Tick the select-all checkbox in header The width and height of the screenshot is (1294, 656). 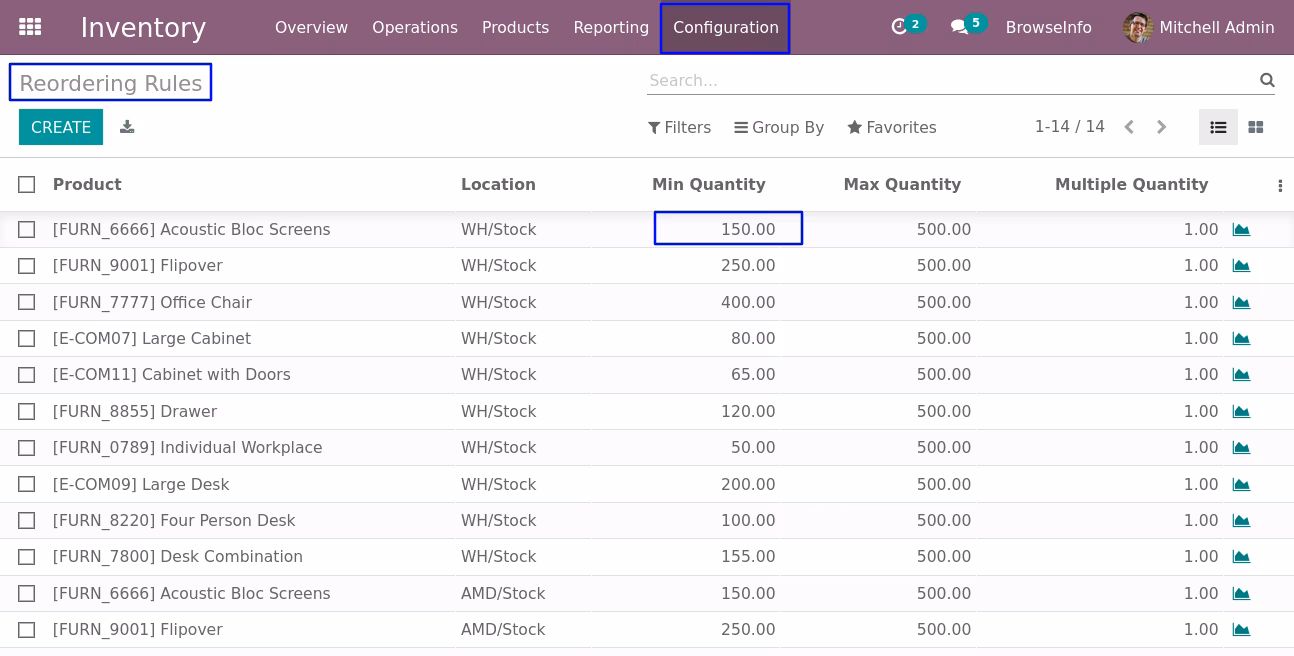27,184
